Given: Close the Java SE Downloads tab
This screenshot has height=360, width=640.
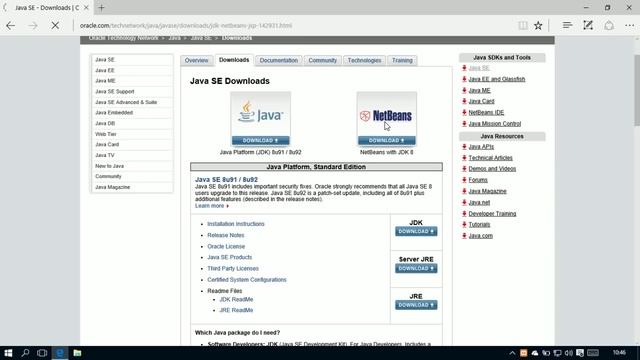Looking at the screenshot, I should (x=86, y=8).
